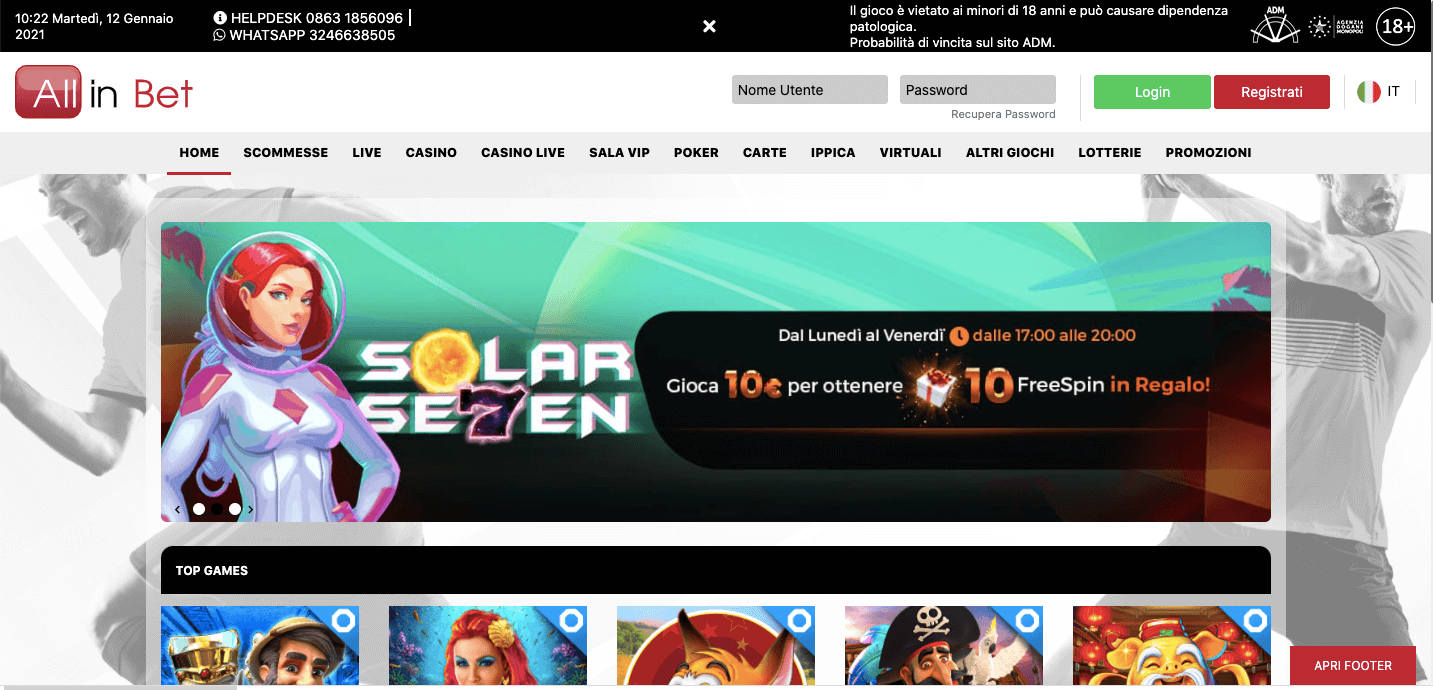The height and width of the screenshot is (690, 1433).
Task: Click the 18+ age restriction badge
Action: (x=1395, y=27)
